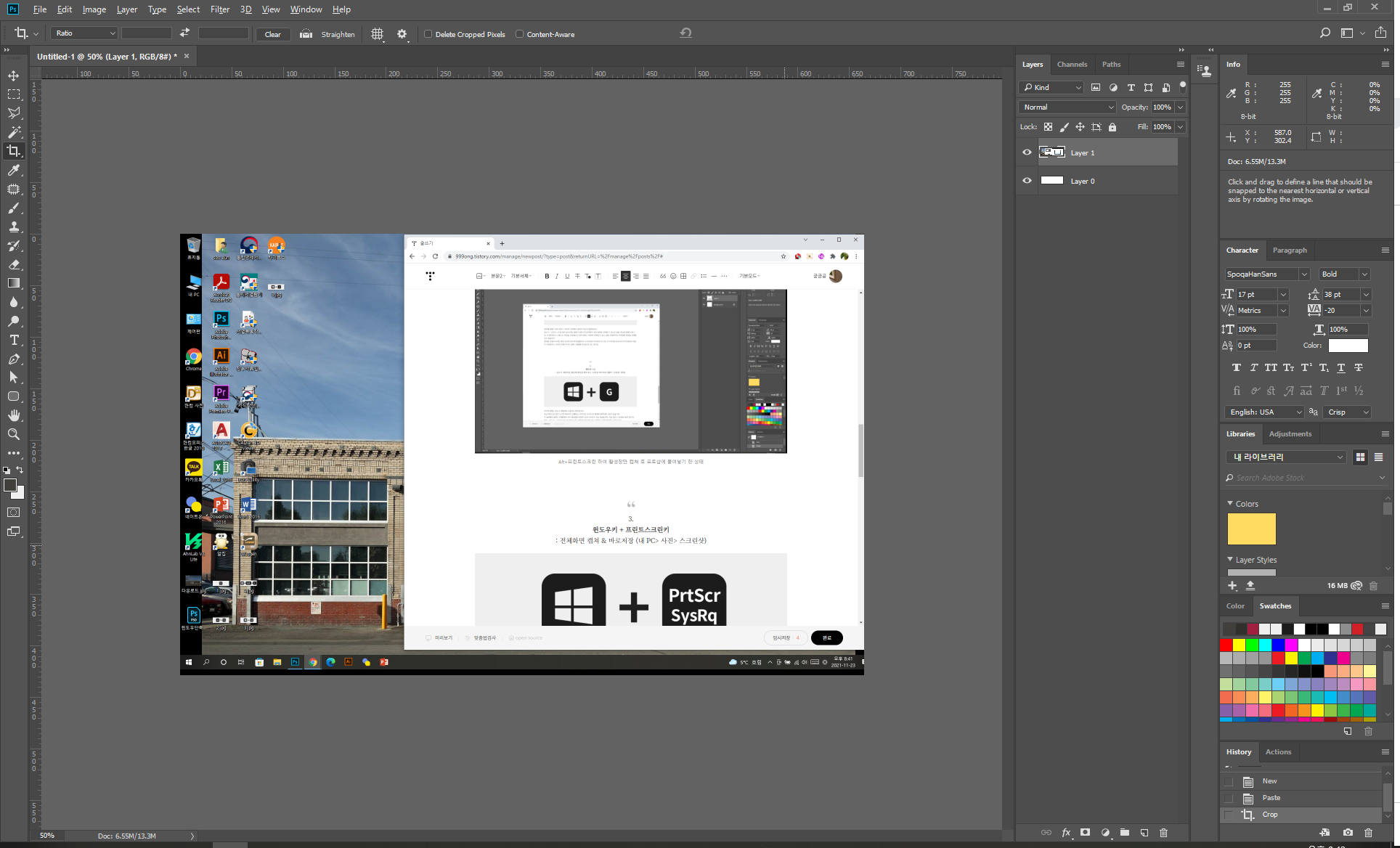Click the crop overlay grid options icon
This screenshot has width=1400, height=848.
click(x=377, y=34)
